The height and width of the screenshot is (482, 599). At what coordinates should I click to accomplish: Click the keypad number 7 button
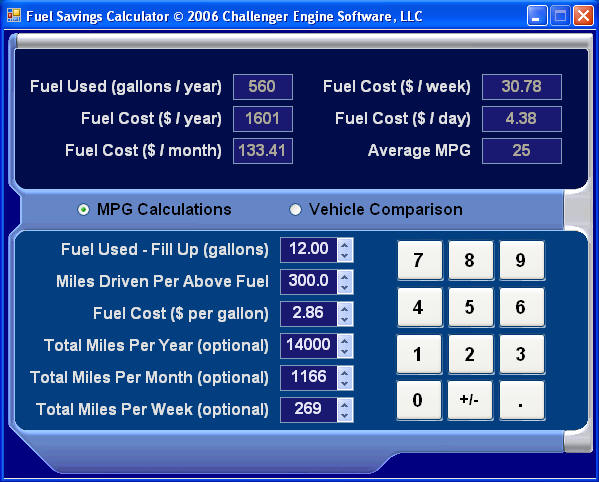click(419, 260)
